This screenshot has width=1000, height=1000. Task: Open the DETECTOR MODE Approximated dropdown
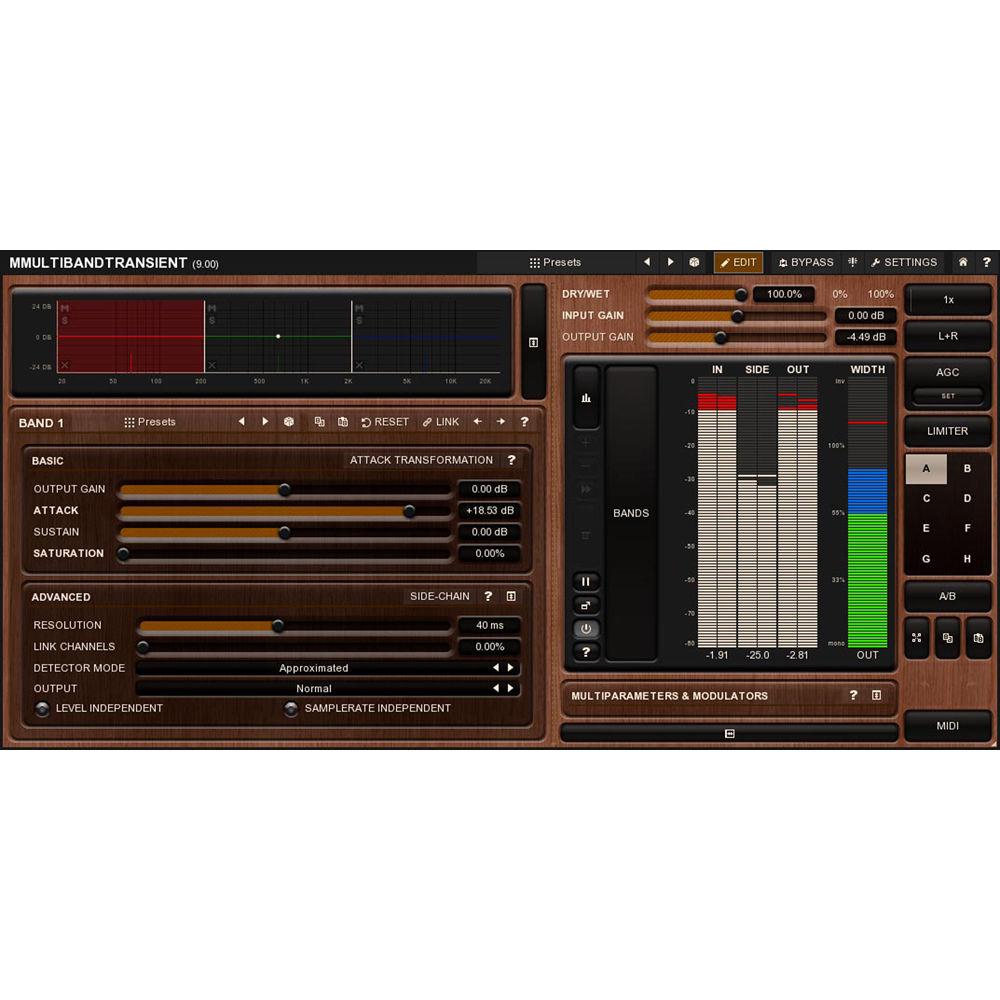[x=313, y=668]
